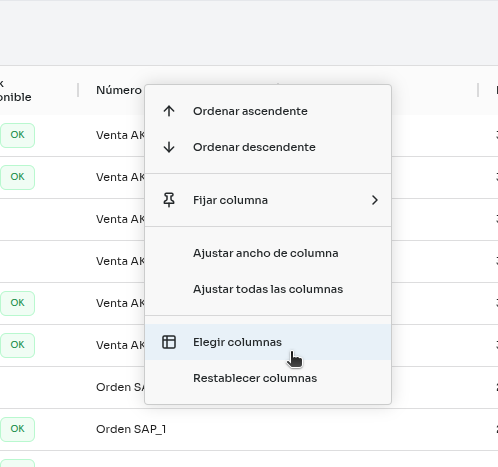Expand the Fijar columna chevron arrow
Screen dimensions: 498x467
375,200
